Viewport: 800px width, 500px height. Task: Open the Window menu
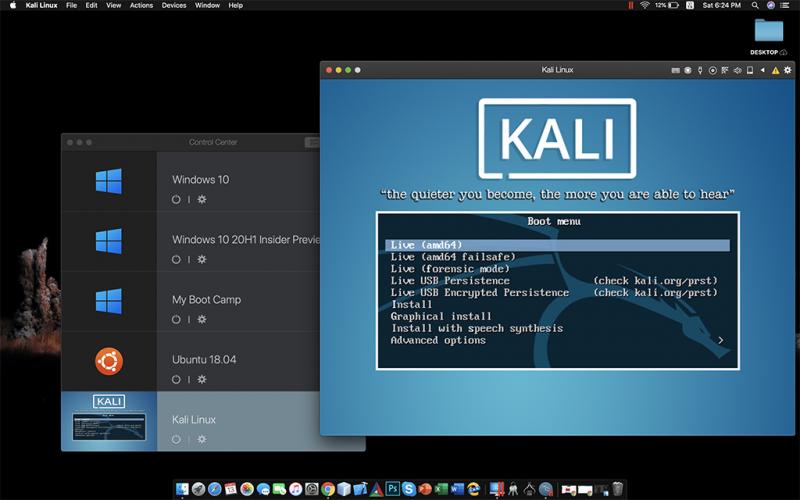pyautogui.click(x=207, y=5)
